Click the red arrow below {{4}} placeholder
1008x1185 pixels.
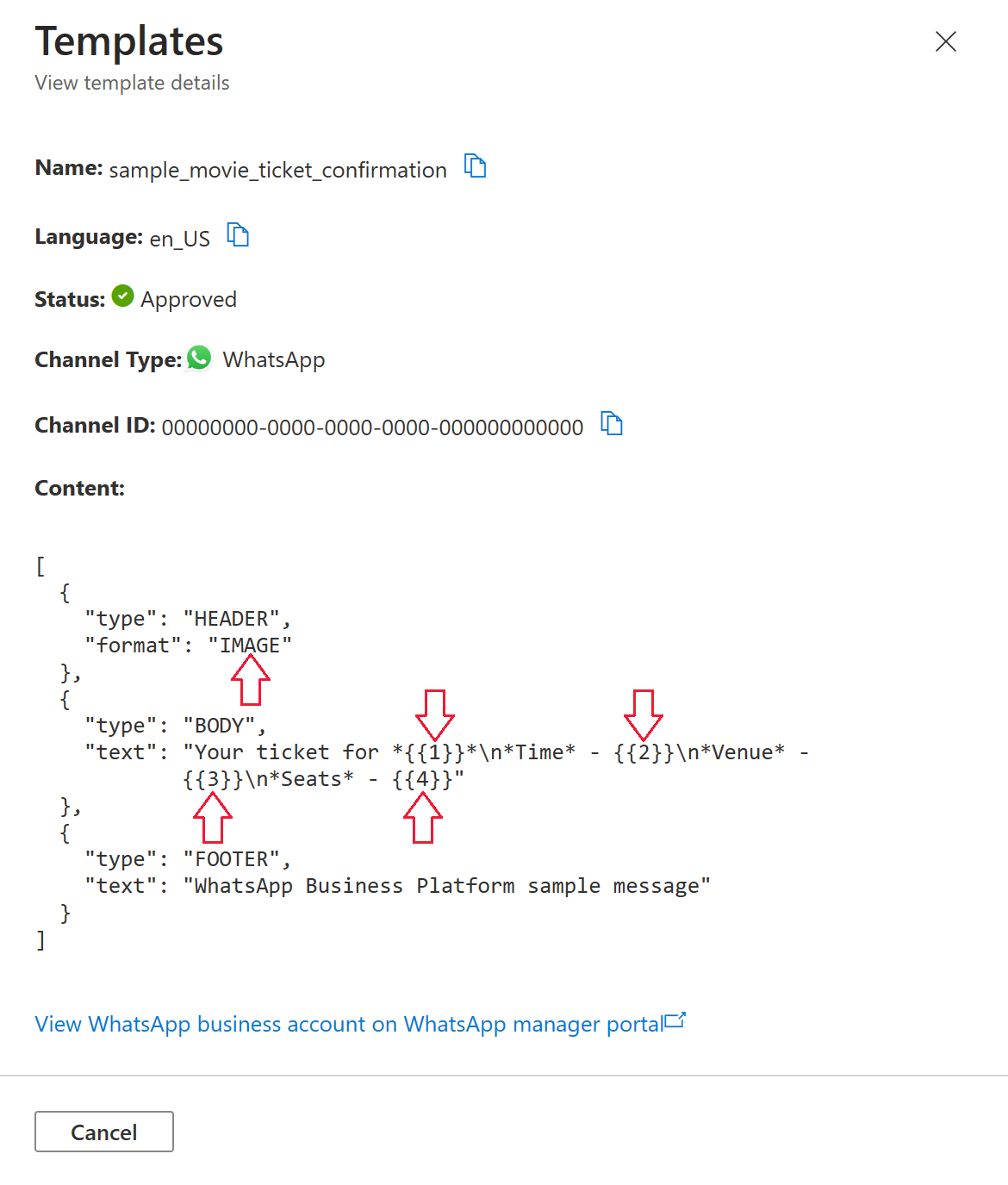[423, 817]
